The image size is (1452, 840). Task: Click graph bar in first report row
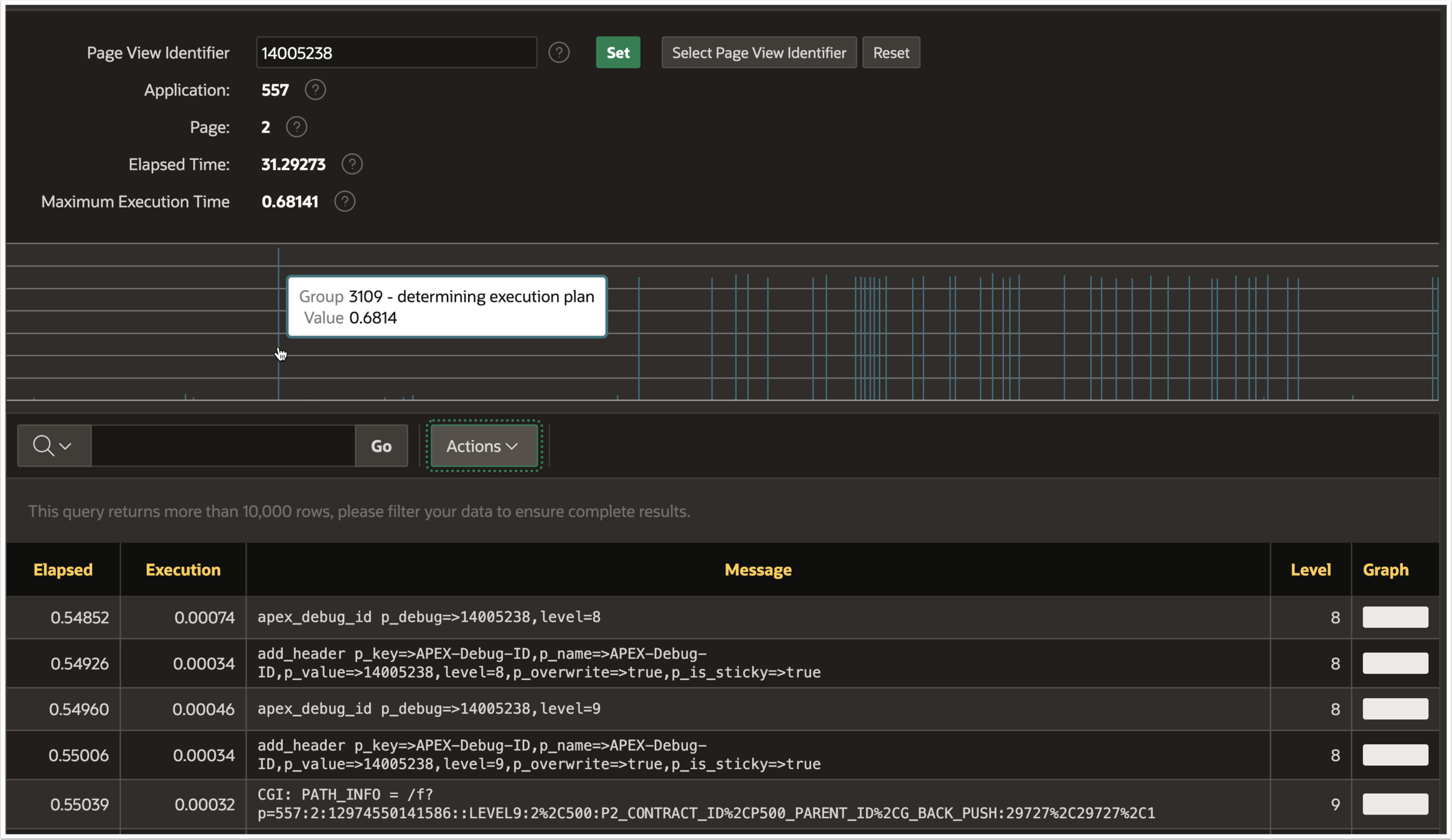1395,617
